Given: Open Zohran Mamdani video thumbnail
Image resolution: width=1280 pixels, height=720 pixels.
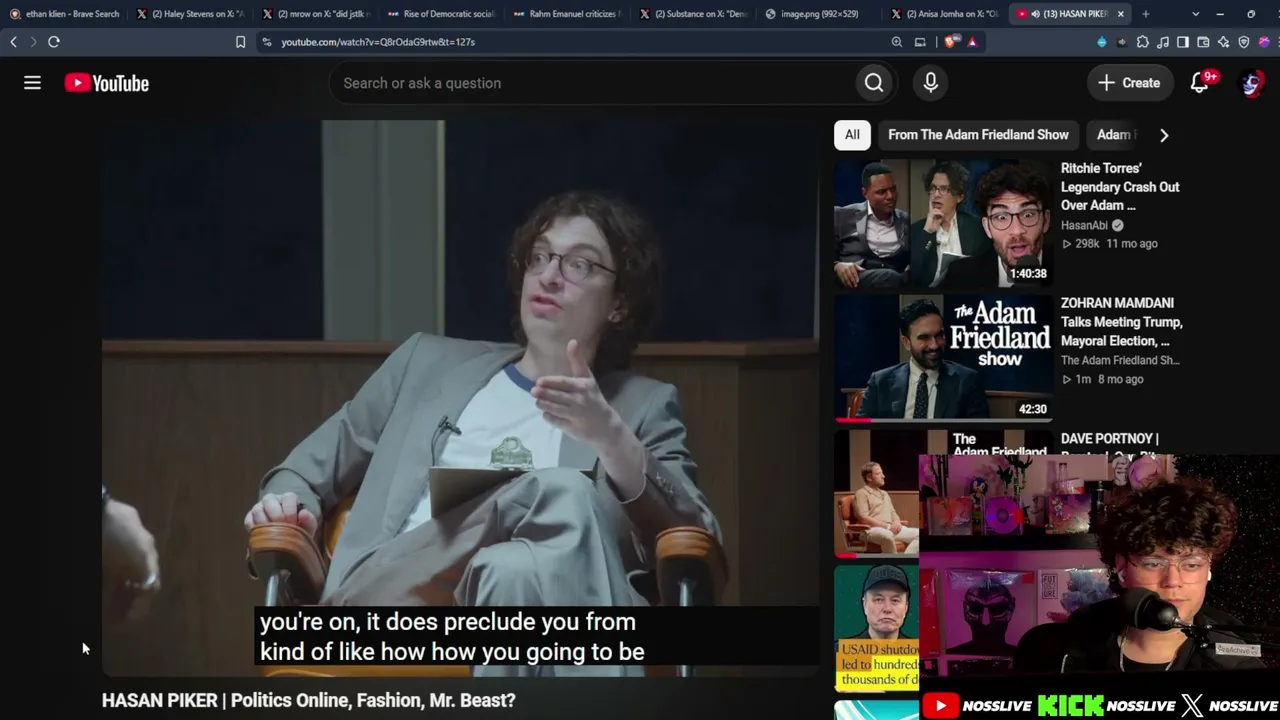Looking at the screenshot, I should [x=943, y=357].
